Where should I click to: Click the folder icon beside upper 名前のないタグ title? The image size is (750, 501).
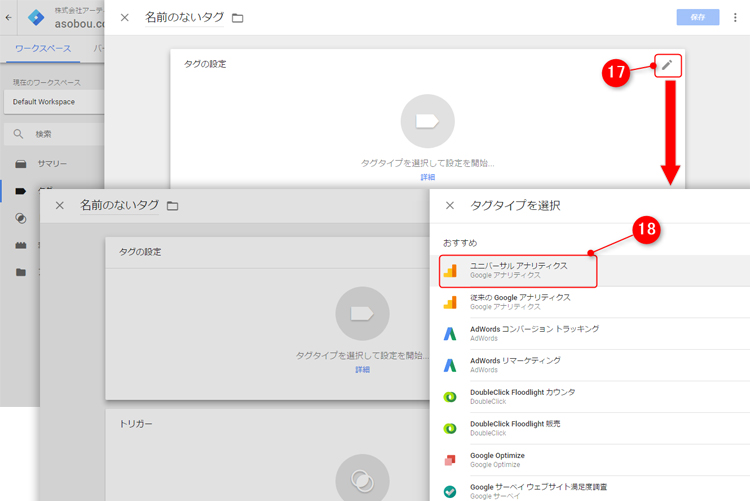pyautogui.click(x=237, y=18)
